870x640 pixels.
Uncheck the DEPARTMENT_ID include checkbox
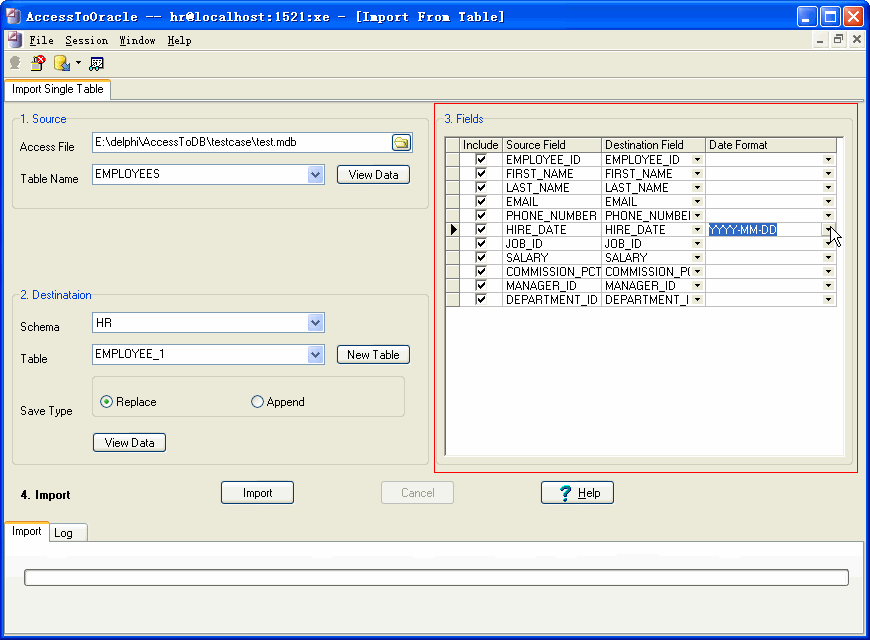tap(481, 300)
